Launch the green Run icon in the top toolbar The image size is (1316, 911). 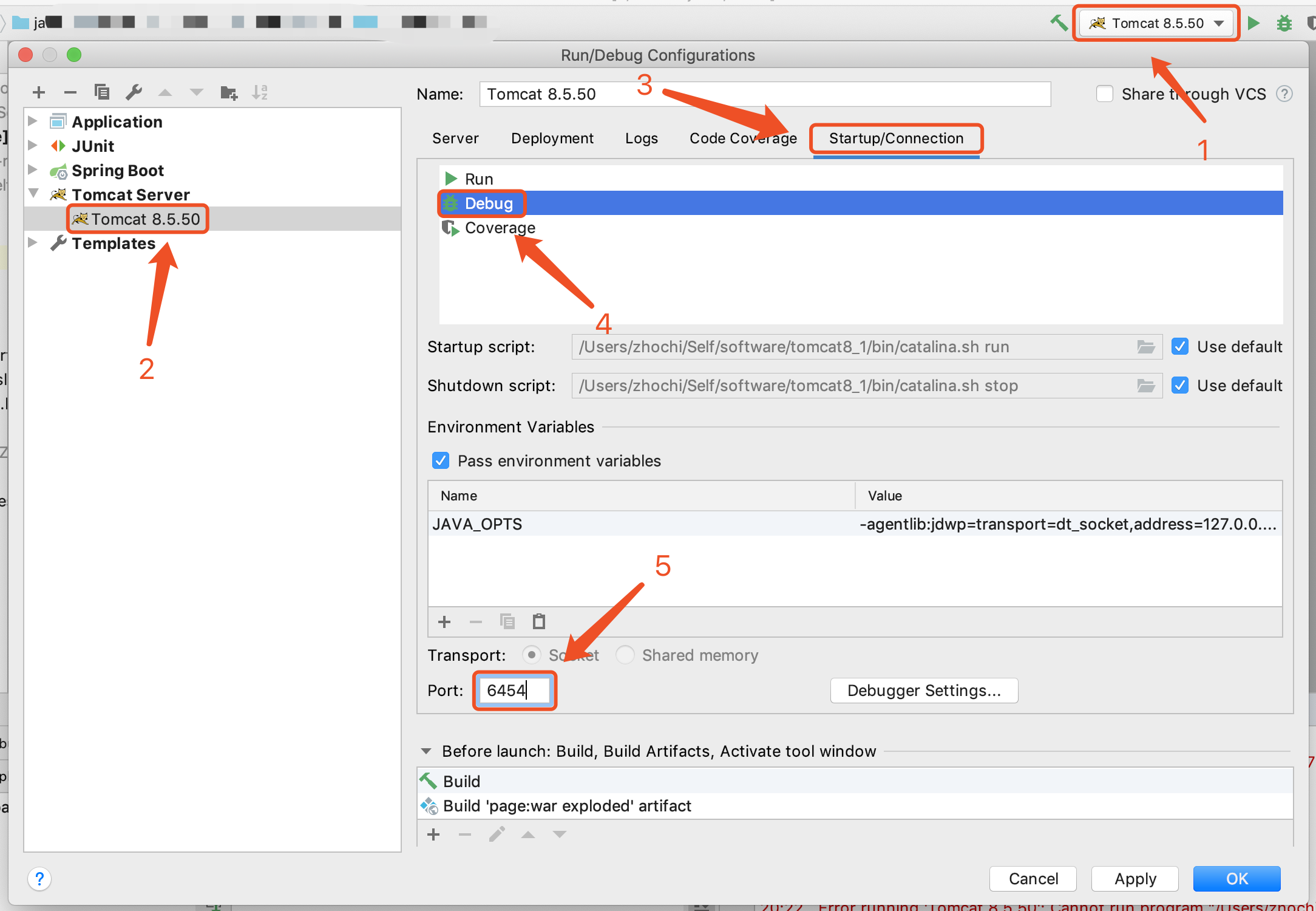[x=1253, y=23]
